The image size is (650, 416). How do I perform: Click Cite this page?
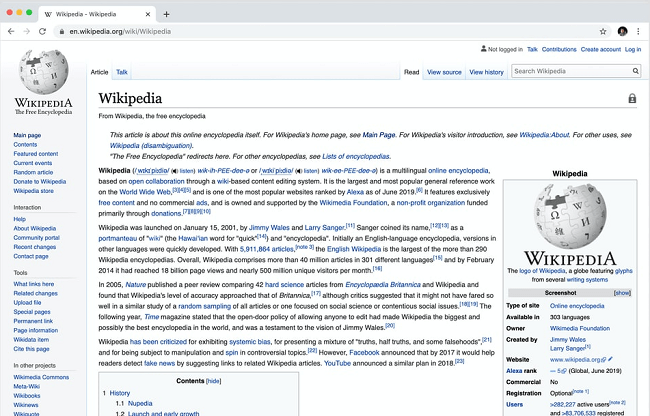(x=32, y=349)
